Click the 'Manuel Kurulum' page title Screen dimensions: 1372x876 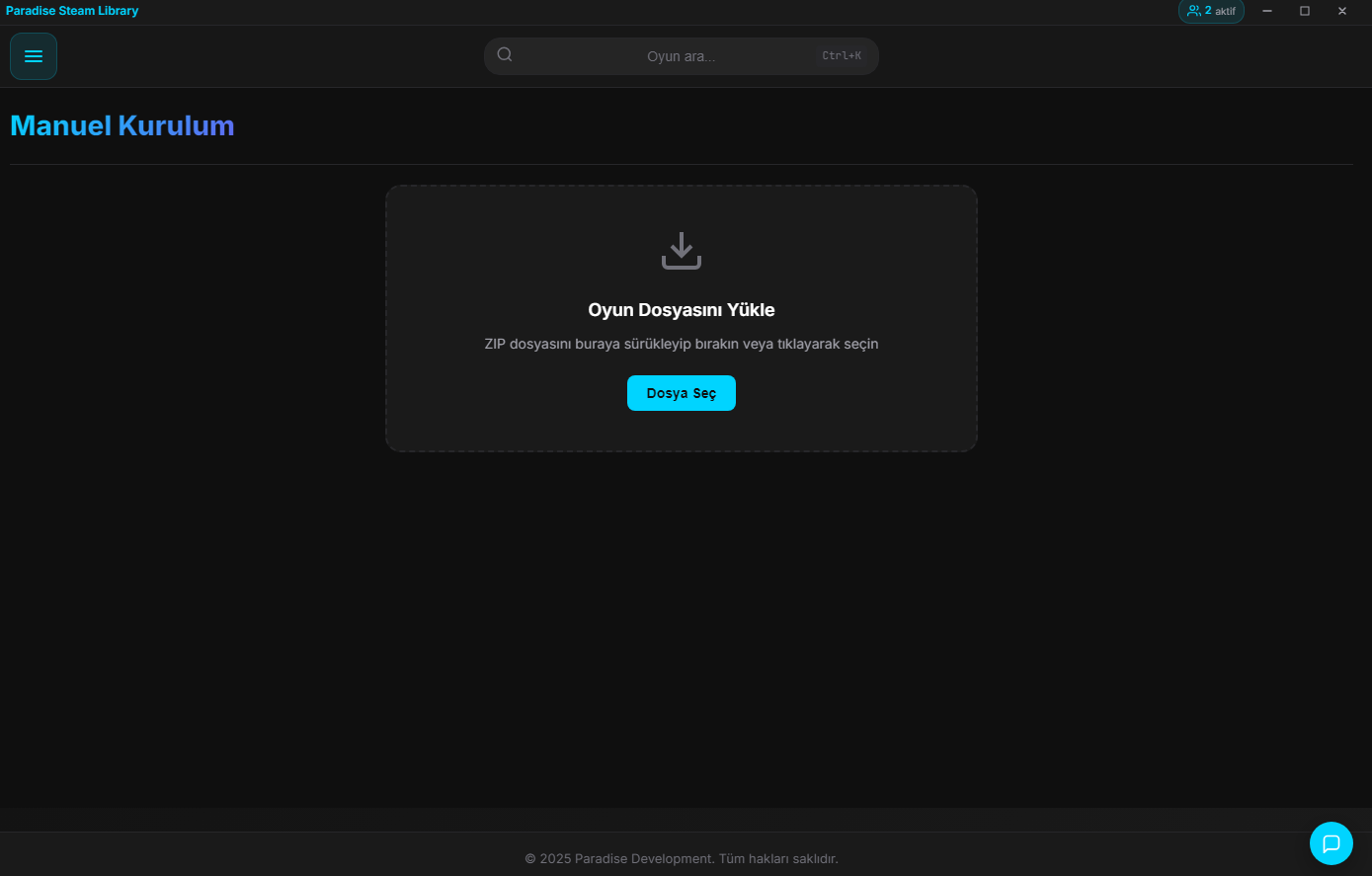[x=122, y=126]
